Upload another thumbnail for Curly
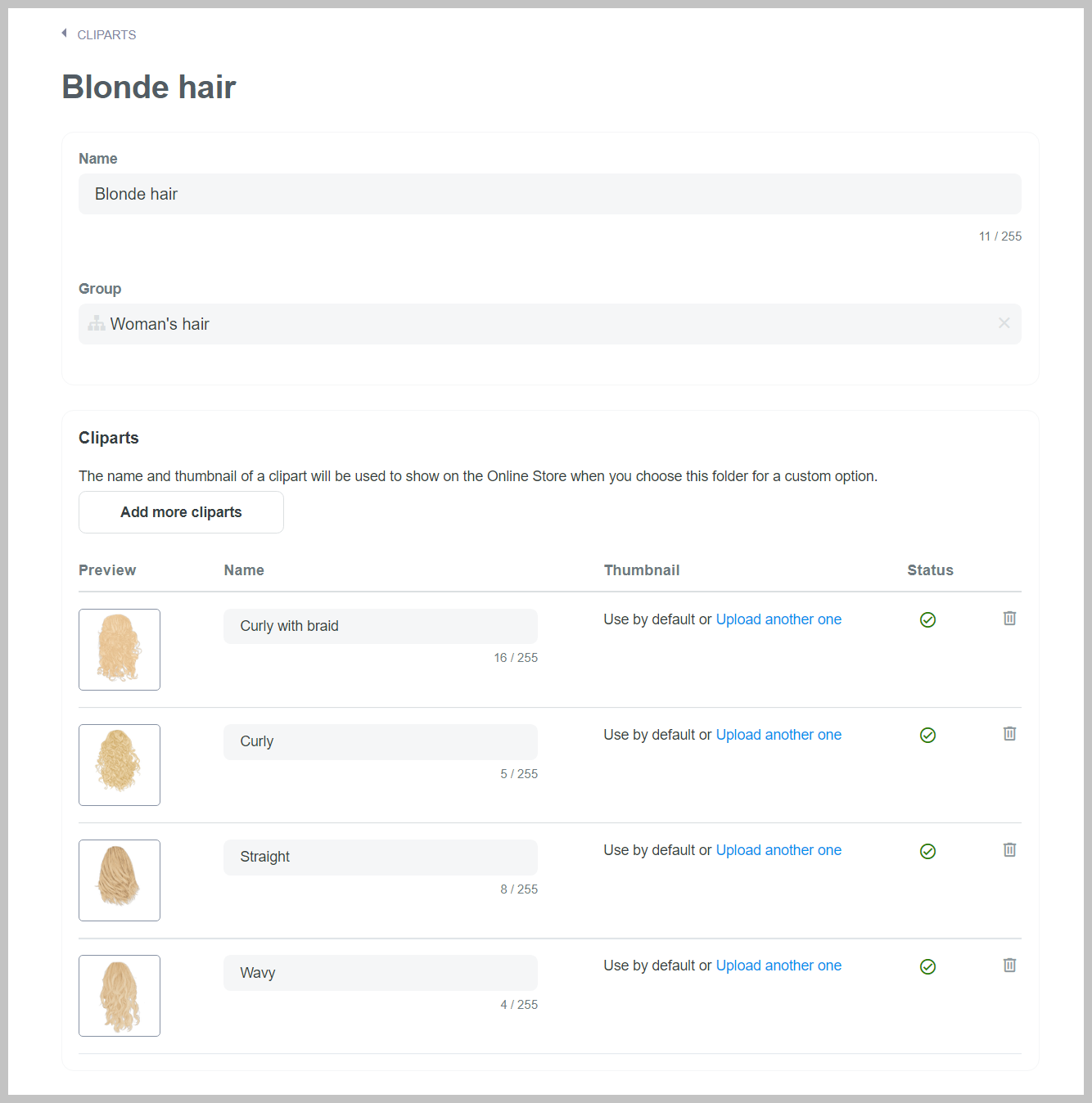 778,735
